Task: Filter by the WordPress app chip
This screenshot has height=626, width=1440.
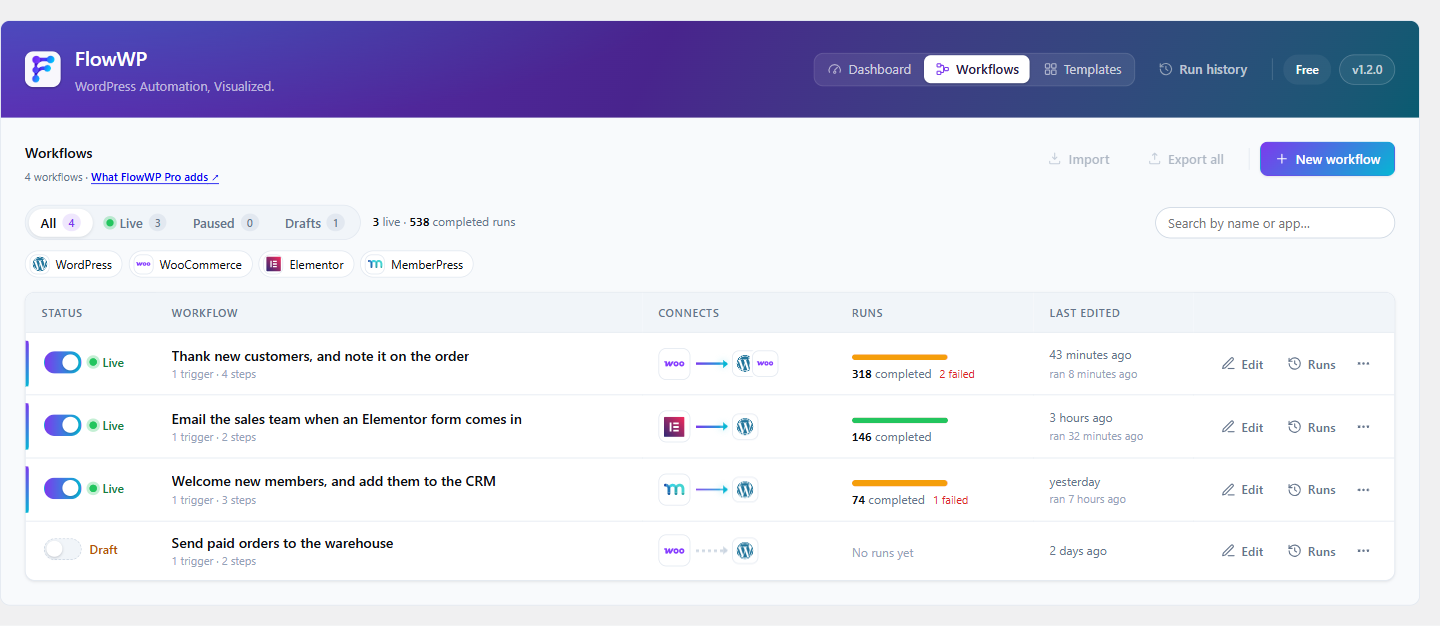Action: [73, 265]
